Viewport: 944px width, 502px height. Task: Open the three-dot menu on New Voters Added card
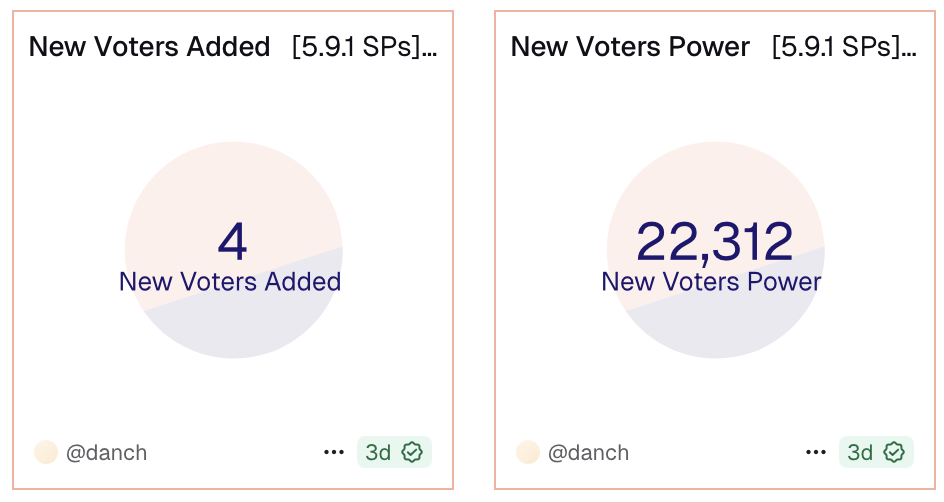click(334, 453)
